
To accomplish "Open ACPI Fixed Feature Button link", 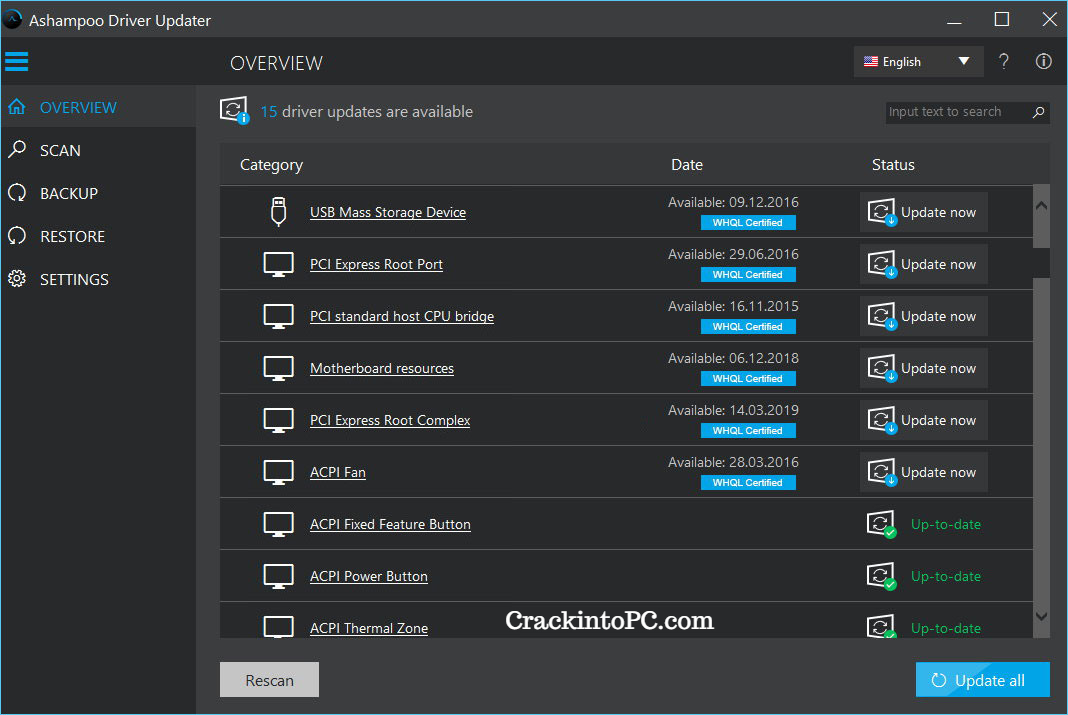I will click(x=390, y=524).
